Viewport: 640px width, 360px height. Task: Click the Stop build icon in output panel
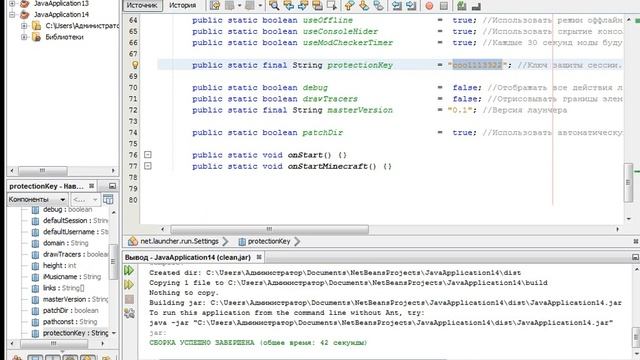point(129,299)
